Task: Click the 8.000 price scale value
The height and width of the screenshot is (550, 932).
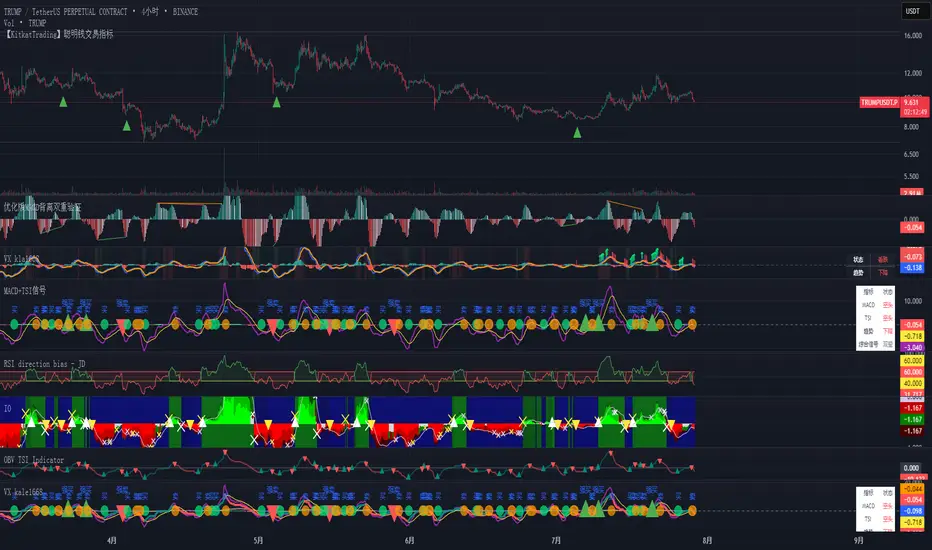Action: pos(911,127)
